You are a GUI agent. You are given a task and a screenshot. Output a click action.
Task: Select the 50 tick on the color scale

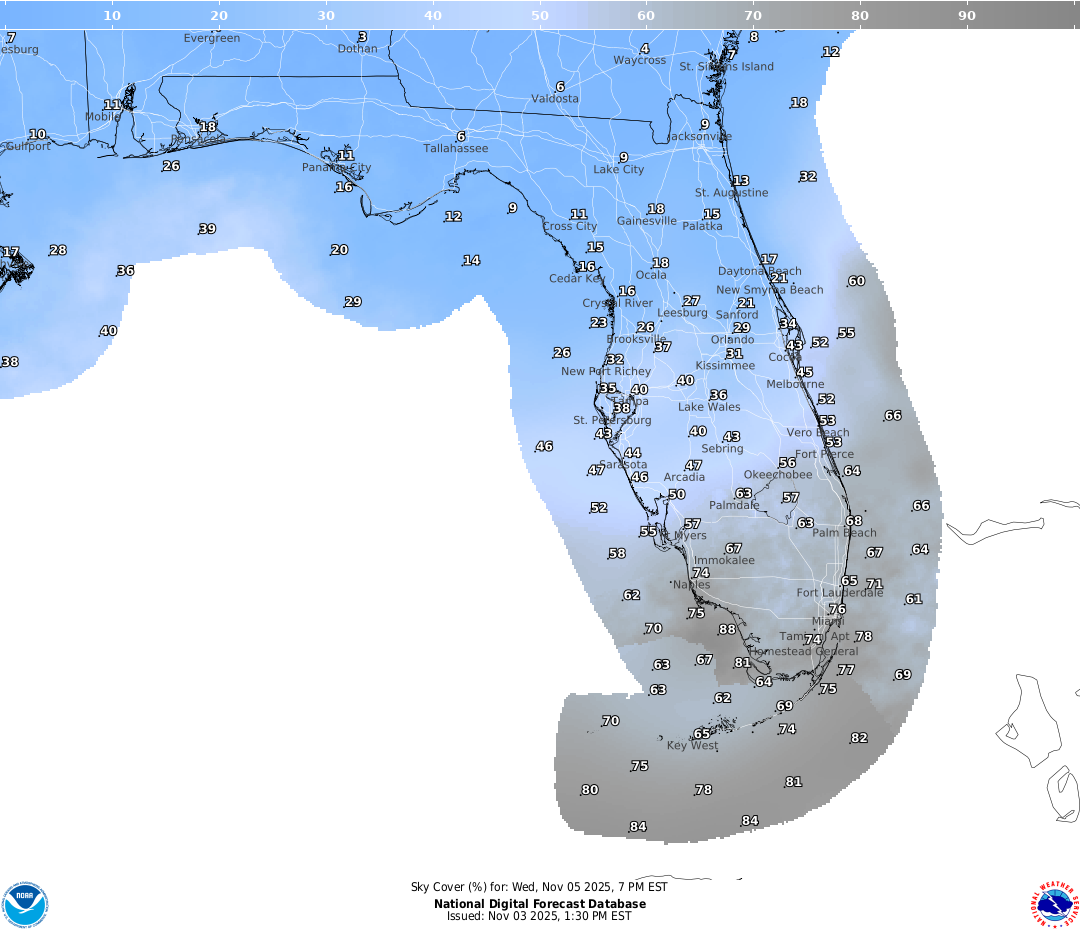click(x=540, y=15)
